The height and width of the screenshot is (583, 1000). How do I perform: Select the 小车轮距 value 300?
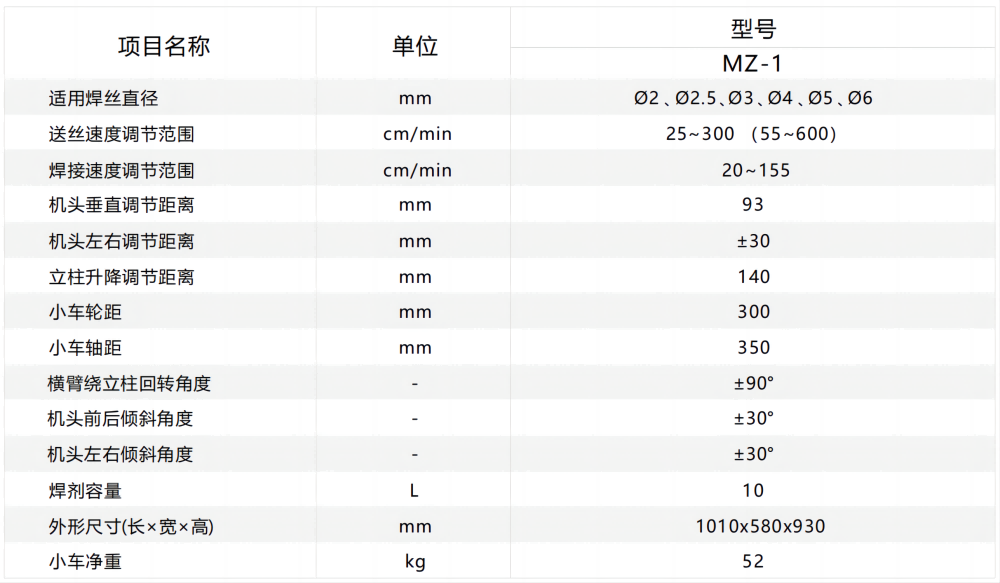pos(753,312)
